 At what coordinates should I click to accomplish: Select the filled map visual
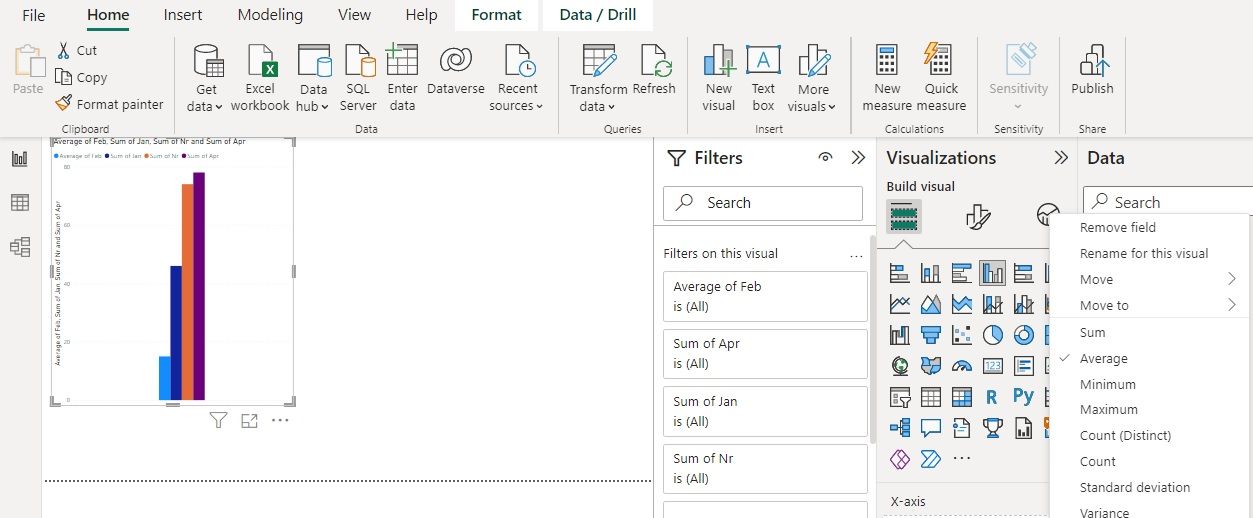pos(931,366)
